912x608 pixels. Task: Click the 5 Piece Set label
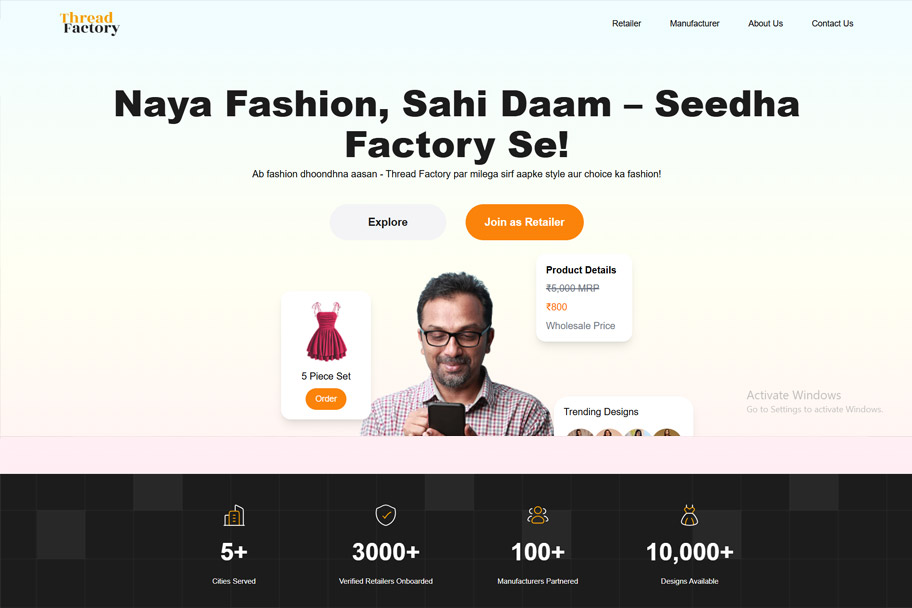pos(326,376)
